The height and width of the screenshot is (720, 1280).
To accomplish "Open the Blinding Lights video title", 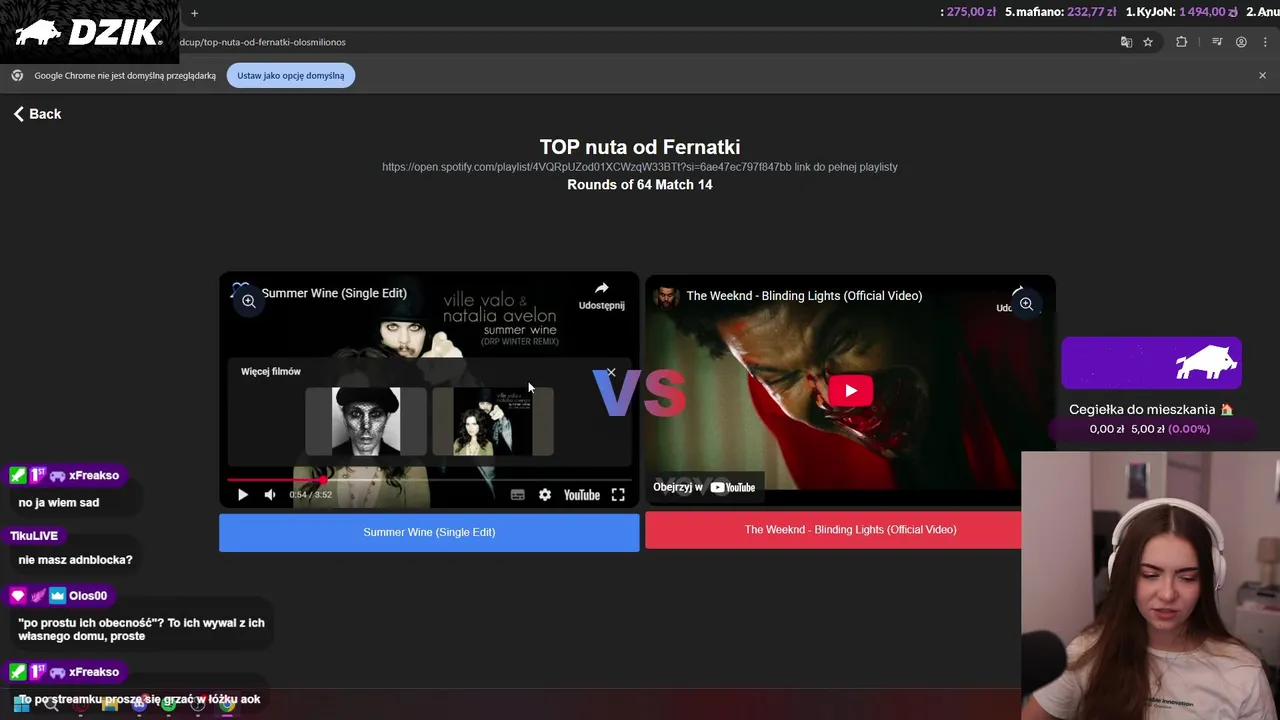I will (804, 296).
